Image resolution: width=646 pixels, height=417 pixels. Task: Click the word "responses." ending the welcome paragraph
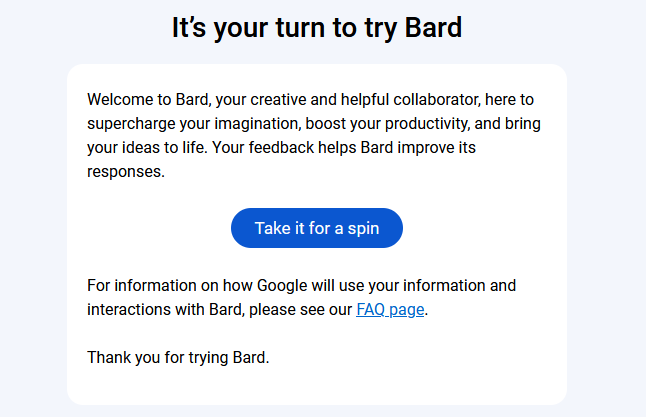click(125, 172)
